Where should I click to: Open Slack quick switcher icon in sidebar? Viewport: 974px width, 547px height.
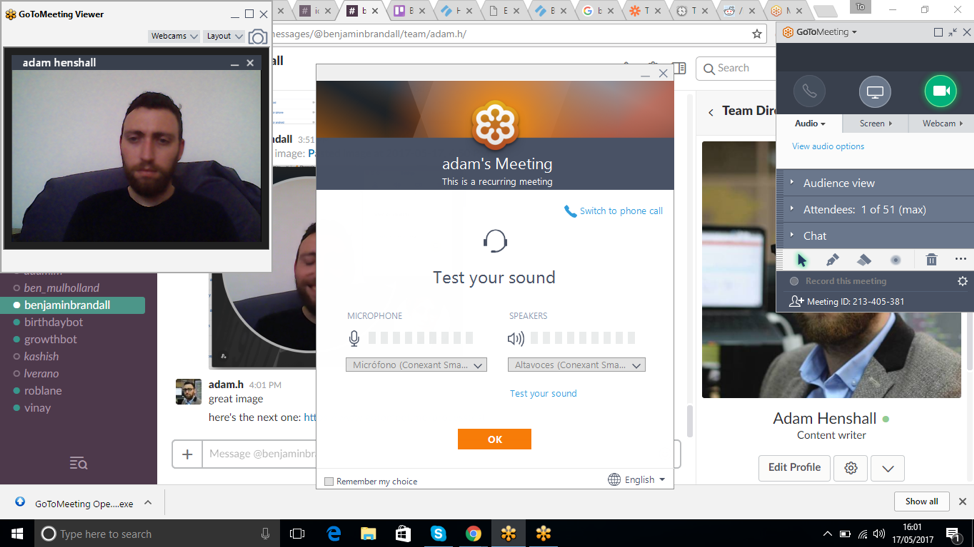point(78,463)
